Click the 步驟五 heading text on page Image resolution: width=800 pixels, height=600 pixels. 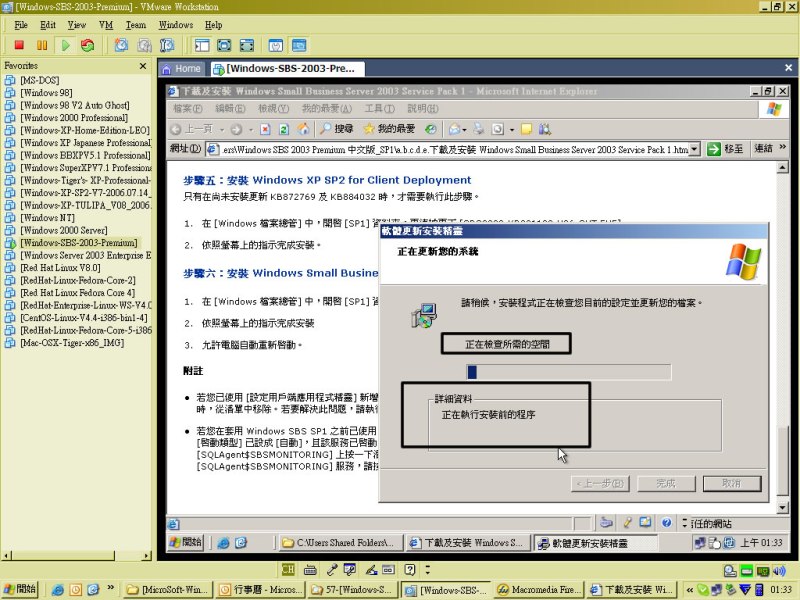327,180
